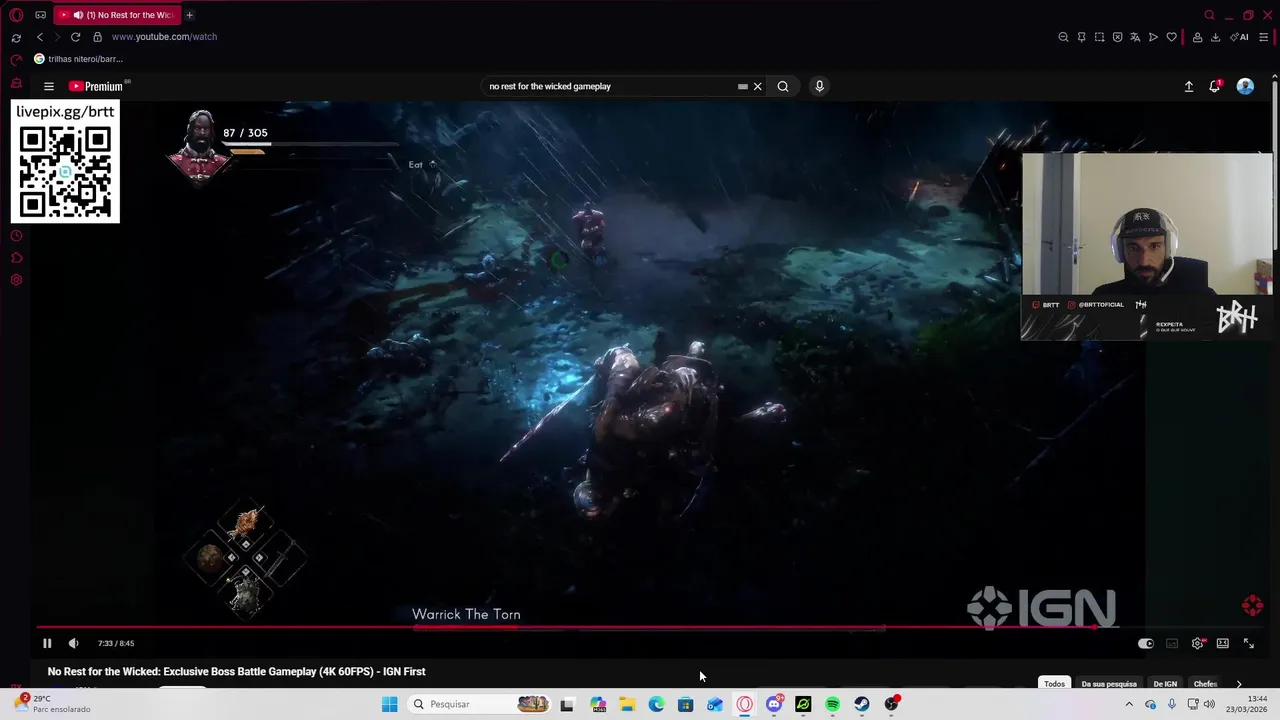
Task: Select the 'Todos' filter chip
Action: (x=1054, y=683)
